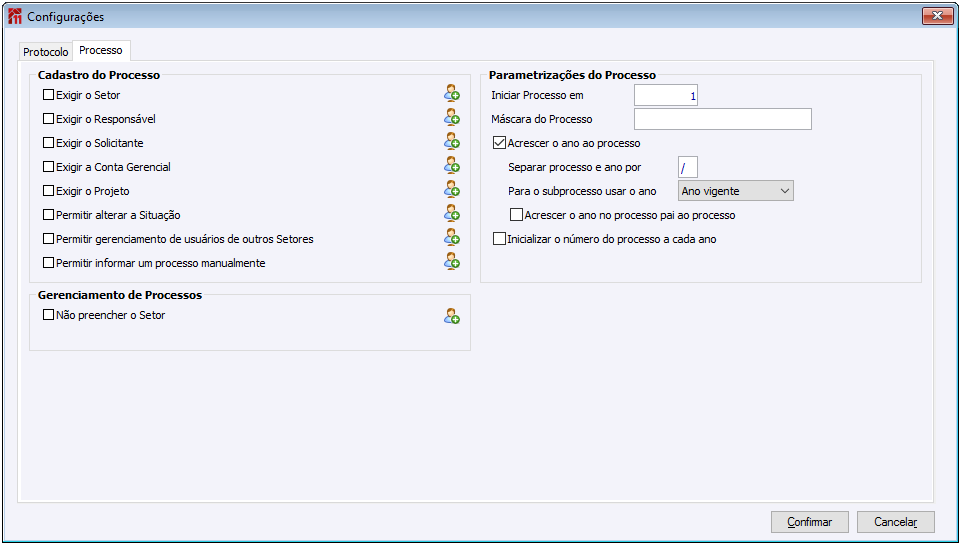Click user icon beside Não preencher o Setor
The image size is (962, 545).
(x=452, y=316)
